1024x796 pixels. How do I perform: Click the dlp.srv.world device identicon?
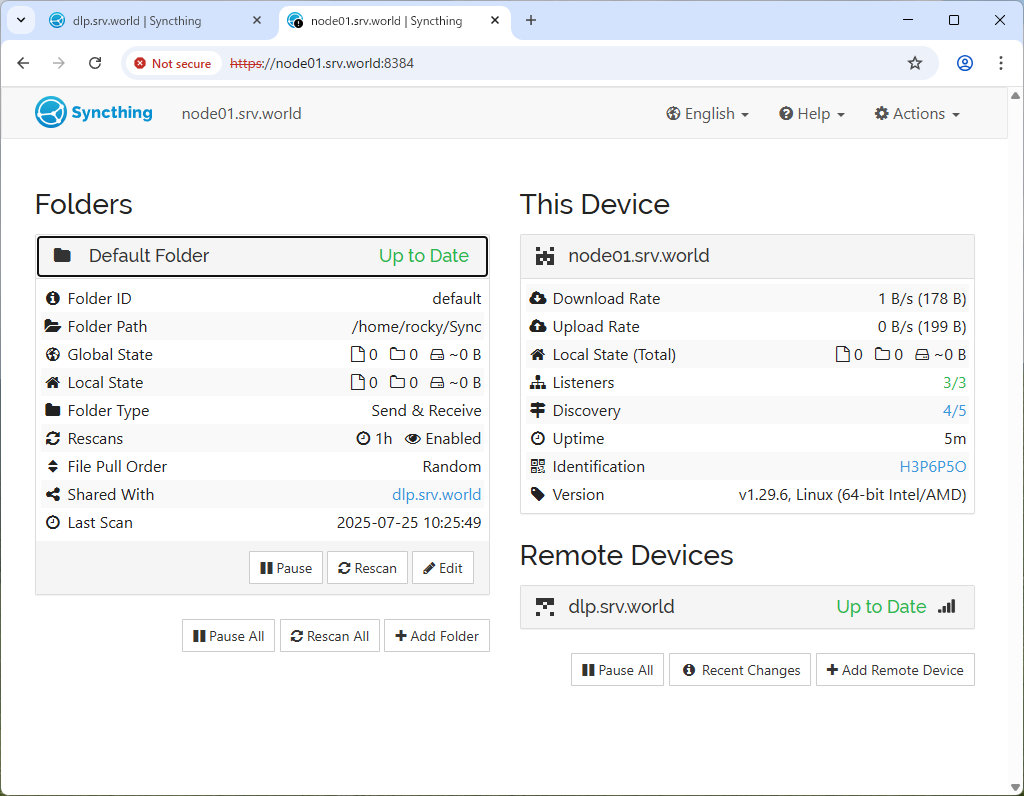(545, 607)
